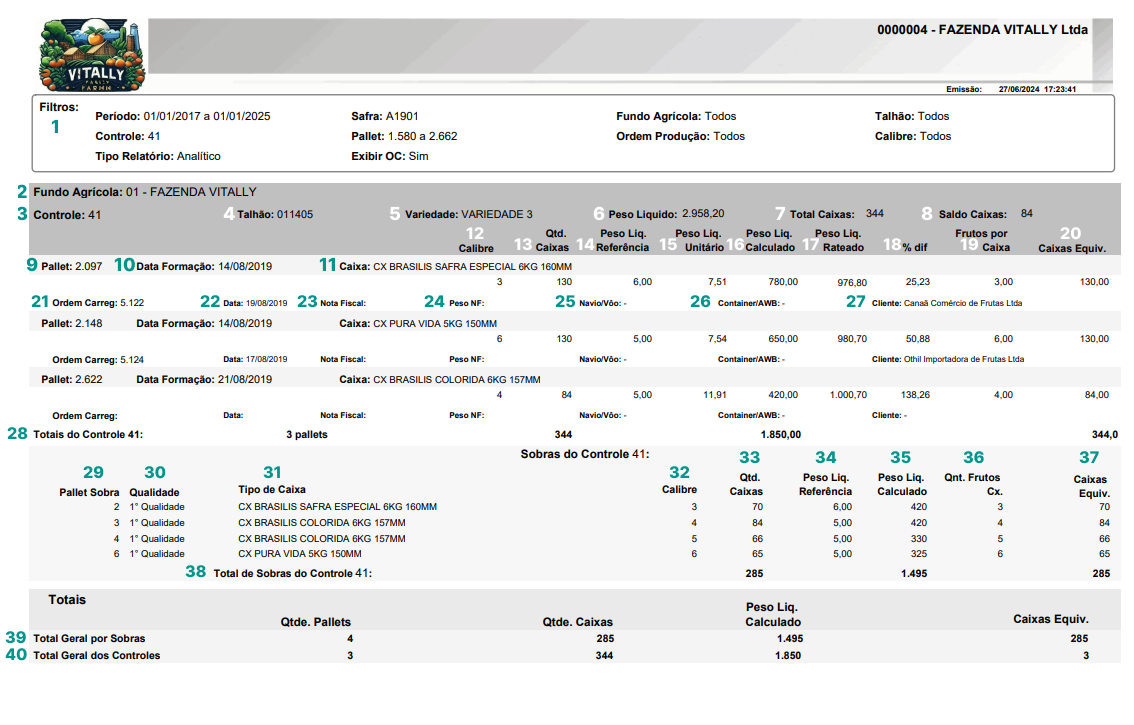Click client 'Canaã Comércio de Frutas Ltda'
Viewport: 1134px width, 725px height.
(x=963, y=303)
